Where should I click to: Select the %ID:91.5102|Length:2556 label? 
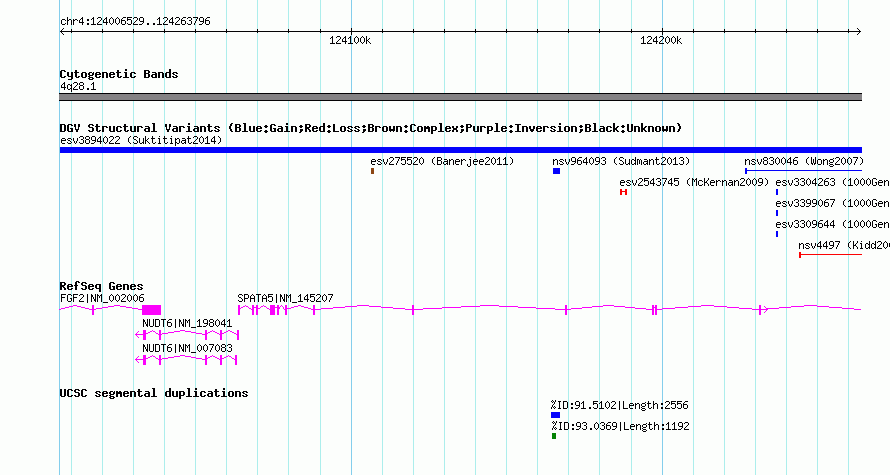pyautogui.click(x=619, y=405)
